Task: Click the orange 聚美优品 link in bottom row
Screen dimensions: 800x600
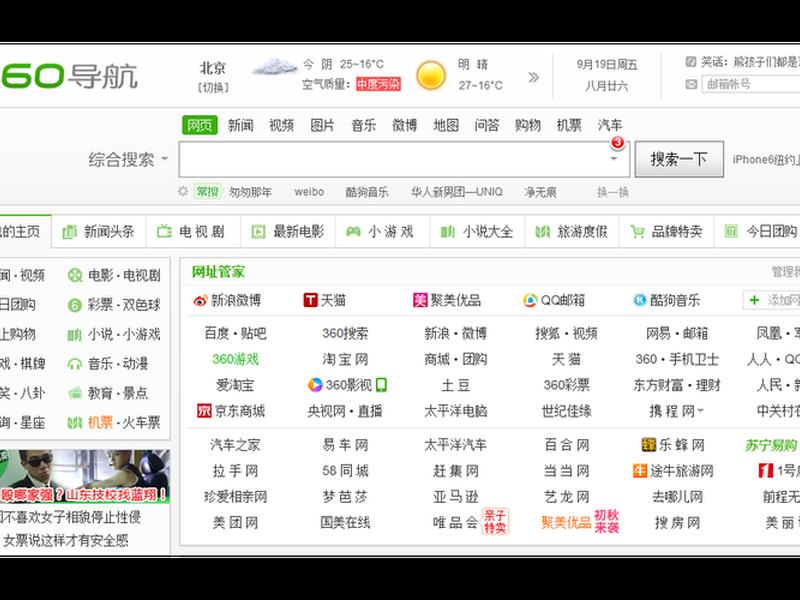Action: click(566, 522)
